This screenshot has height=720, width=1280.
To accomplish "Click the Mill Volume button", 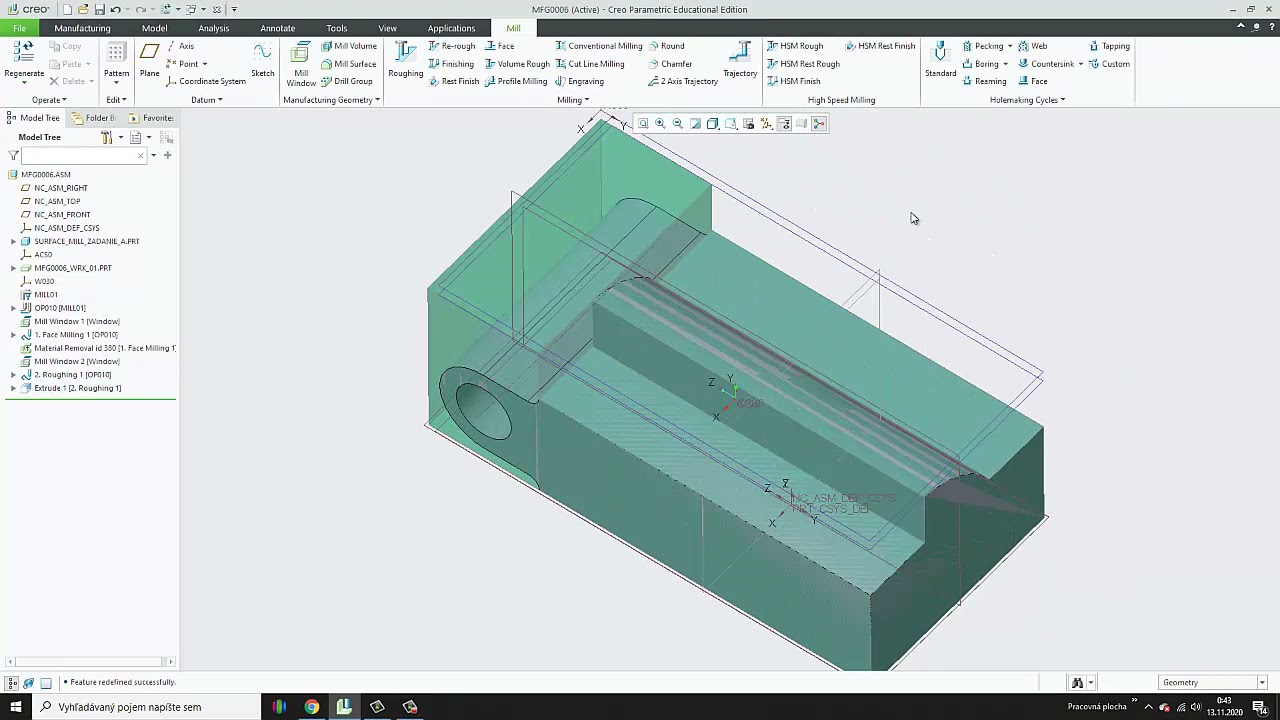I will click(349, 46).
